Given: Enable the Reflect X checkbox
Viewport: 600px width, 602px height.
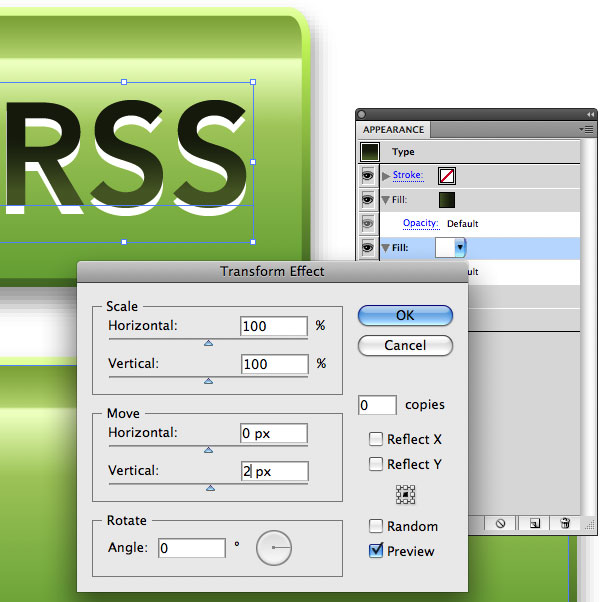Looking at the screenshot, I should 375,439.
